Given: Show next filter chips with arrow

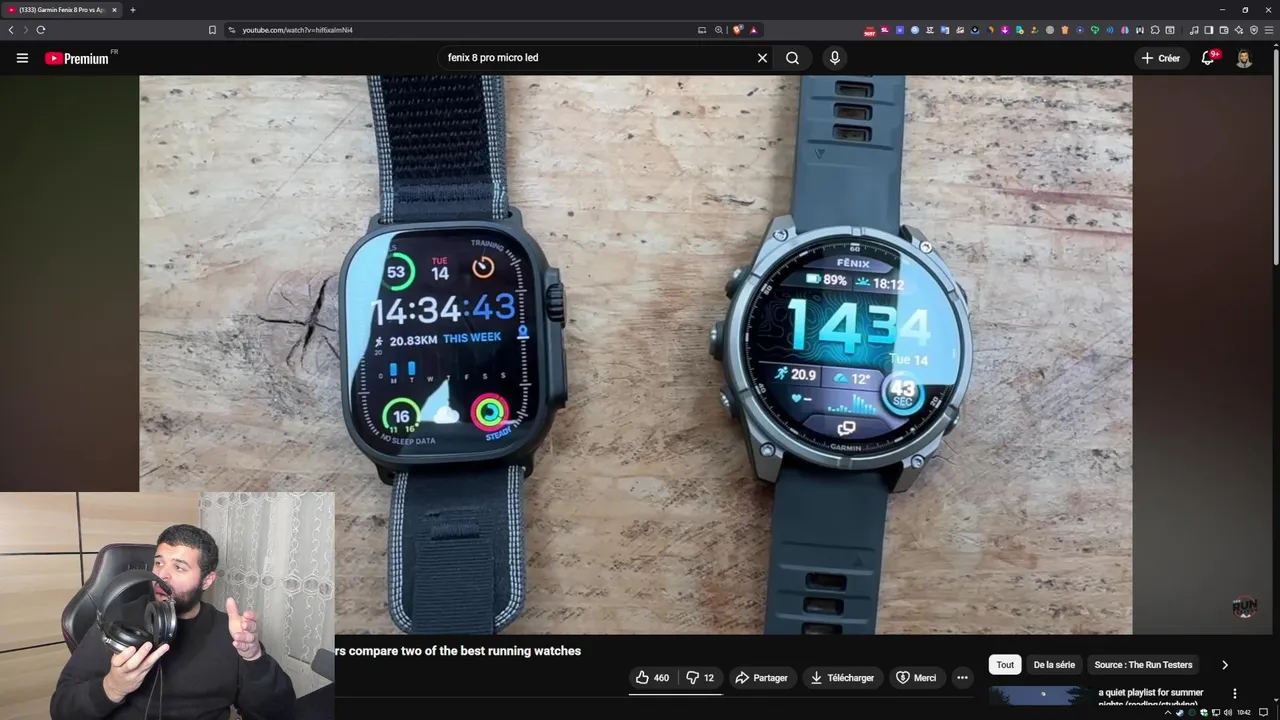Looking at the screenshot, I should pyautogui.click(x=1225, y=665).
